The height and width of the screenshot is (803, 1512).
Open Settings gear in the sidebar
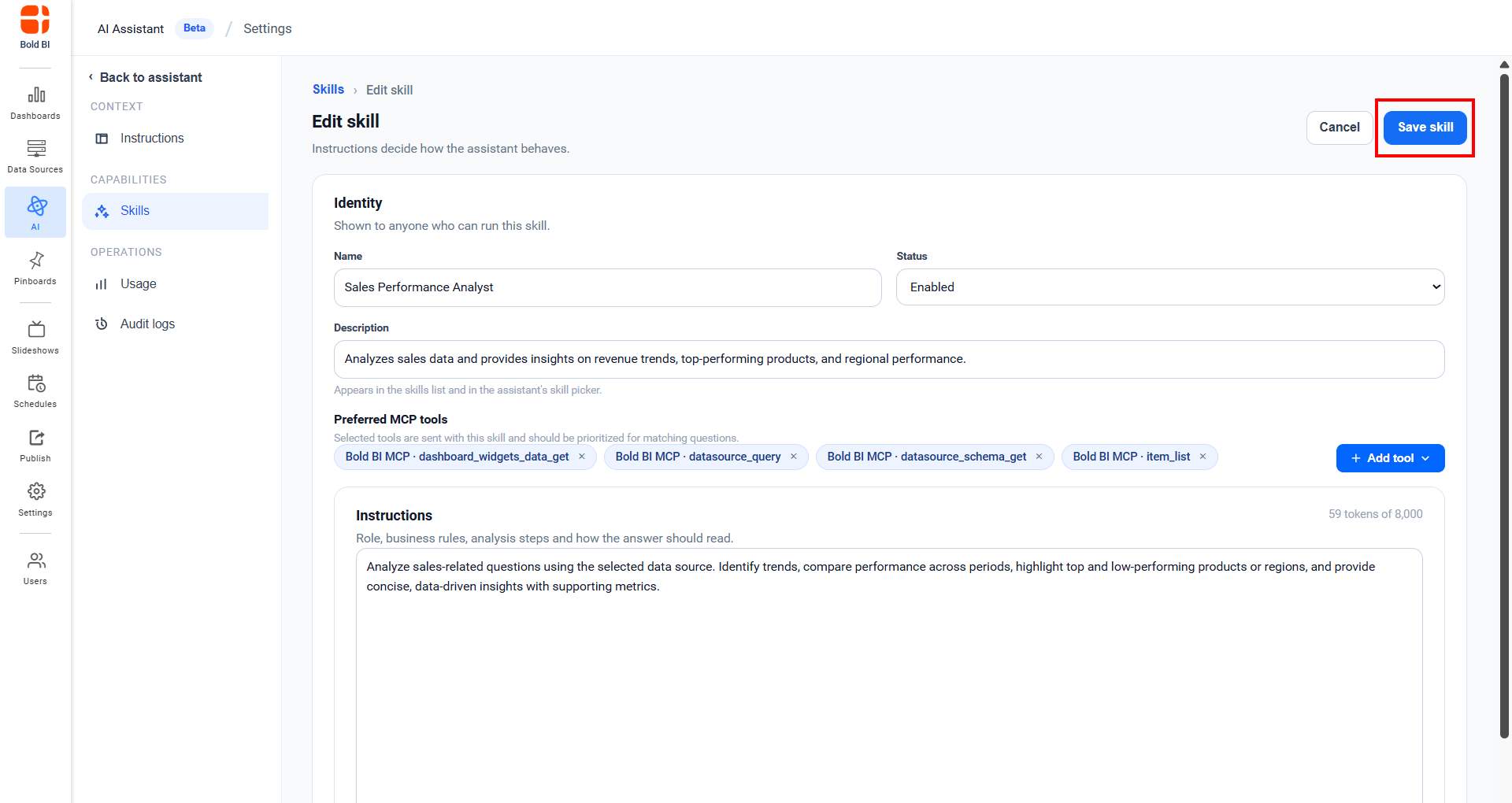tap(35, 500)
